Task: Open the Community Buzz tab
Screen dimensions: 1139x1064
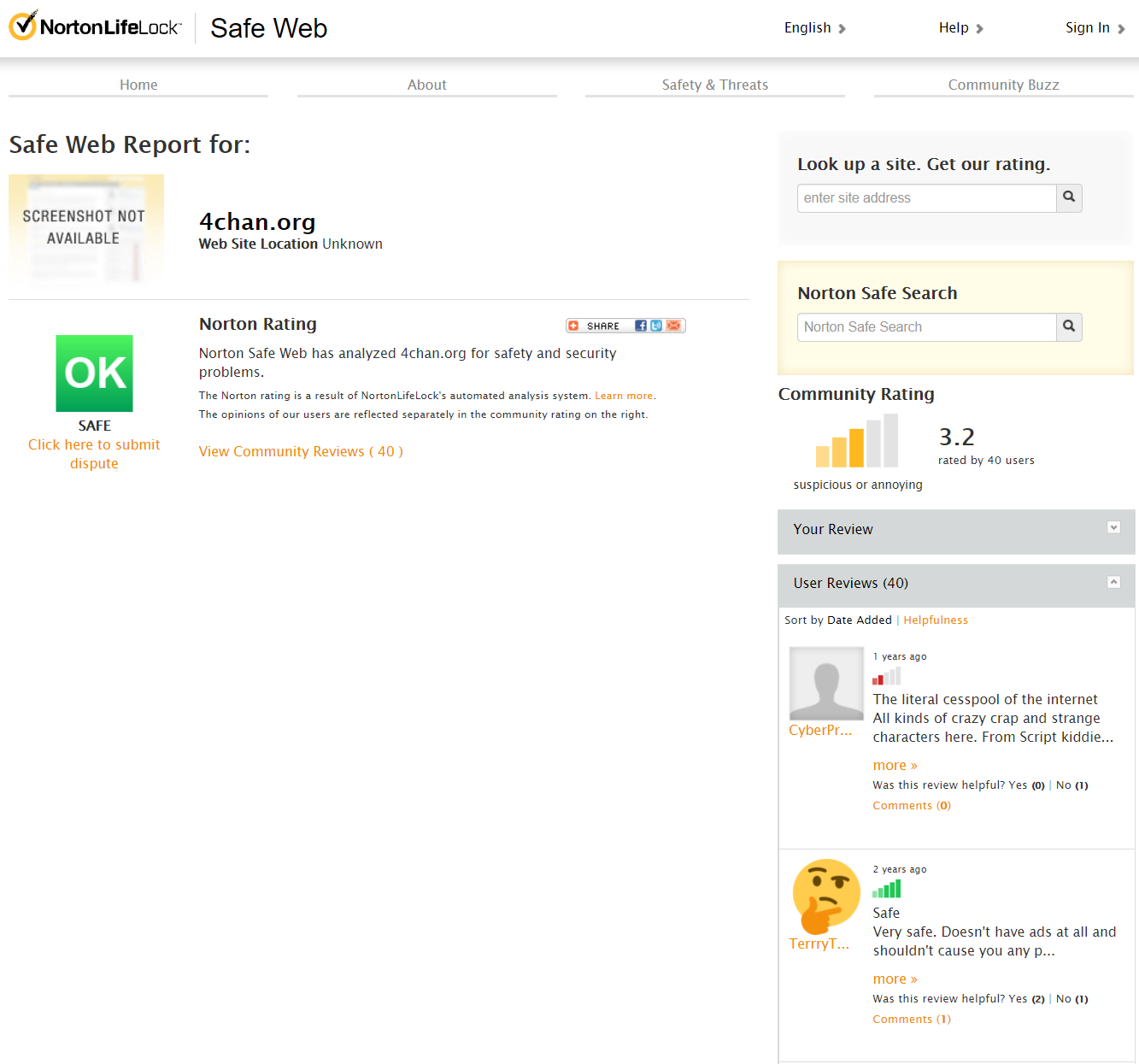Action: point(1004,85)
